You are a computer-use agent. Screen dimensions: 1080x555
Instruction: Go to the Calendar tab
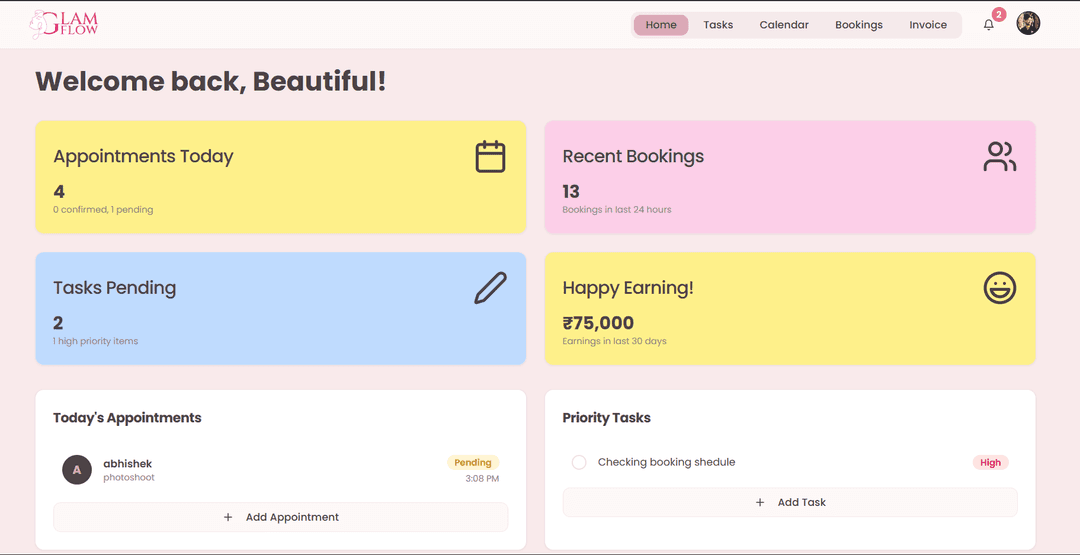[x=784, y=25]
